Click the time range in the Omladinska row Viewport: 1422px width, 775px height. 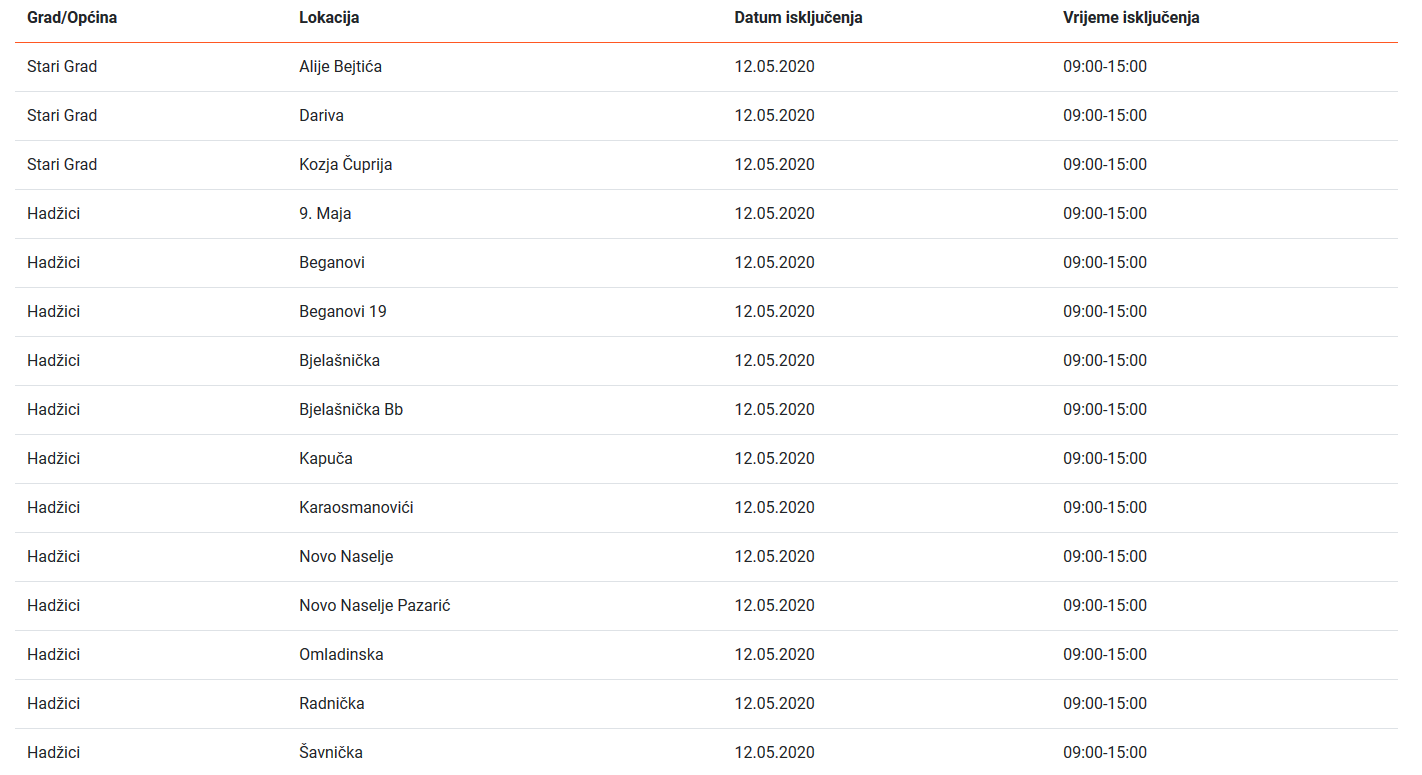(x=1104, y=655)
